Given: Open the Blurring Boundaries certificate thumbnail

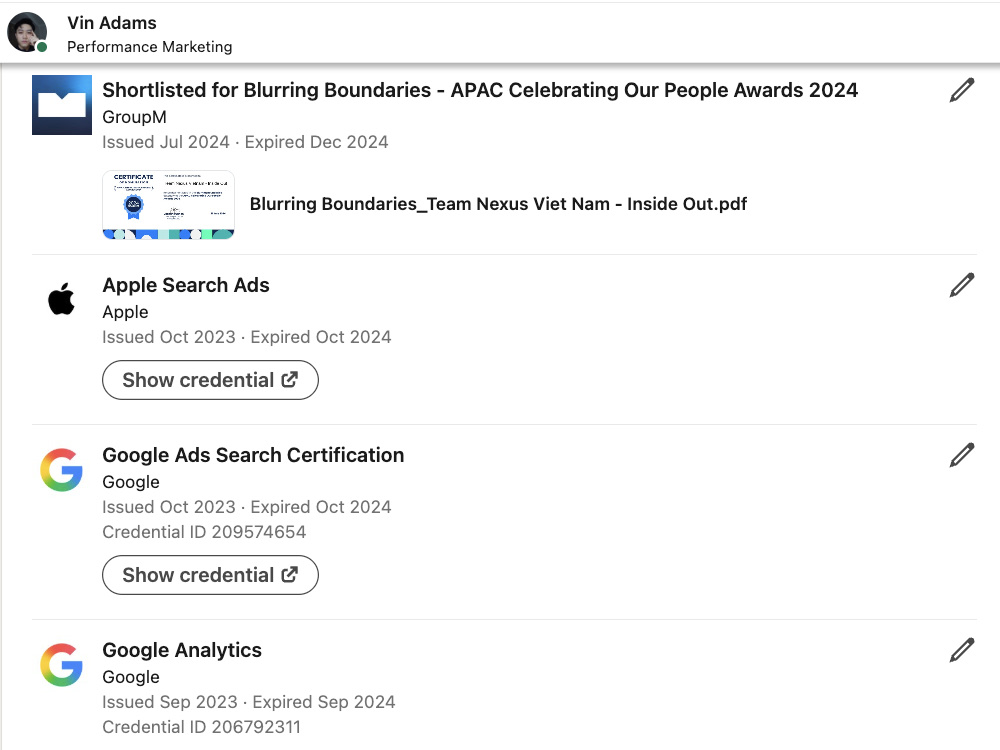Looking at the screenshot, I should coord(168,205).
